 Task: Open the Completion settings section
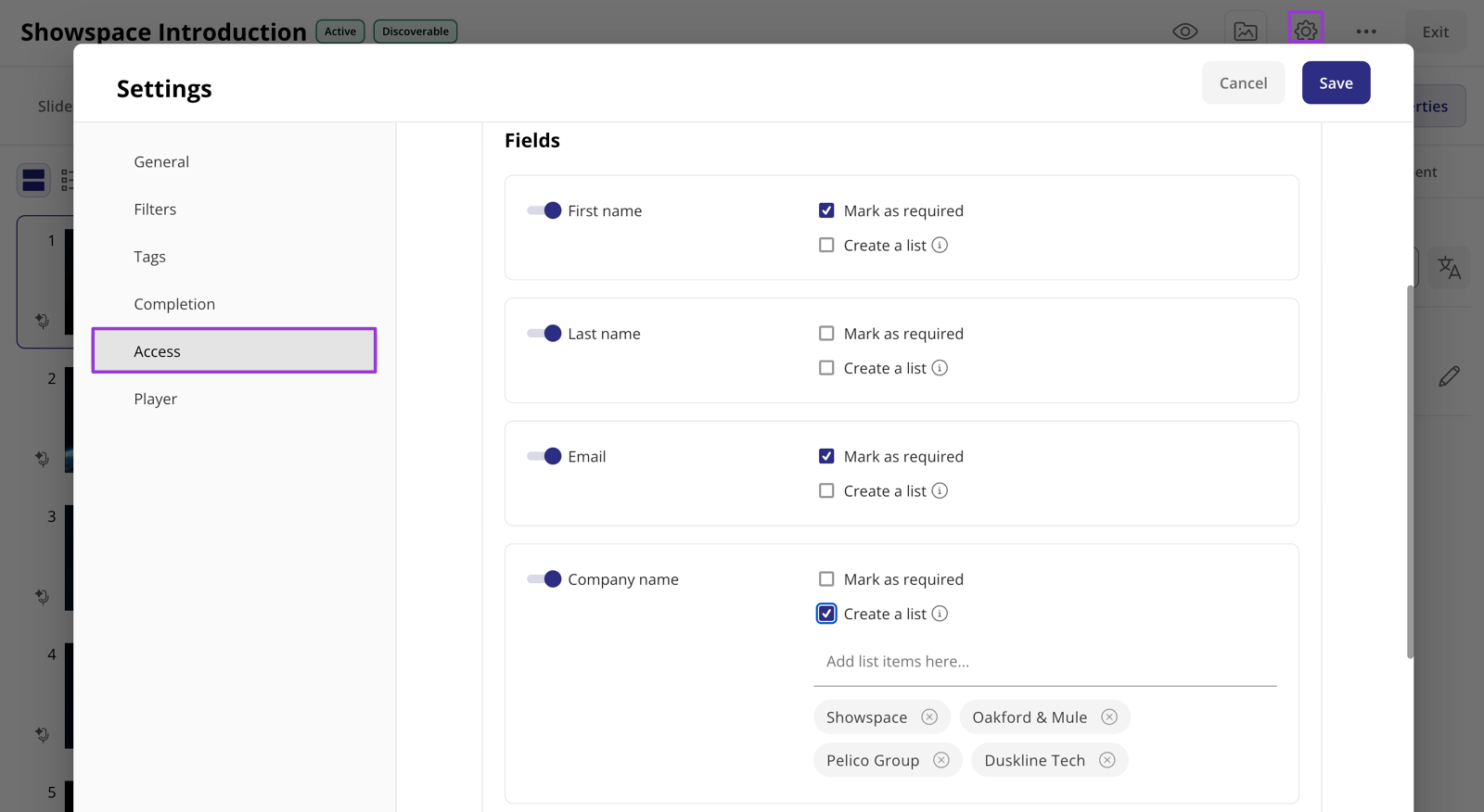coord(234,304)
